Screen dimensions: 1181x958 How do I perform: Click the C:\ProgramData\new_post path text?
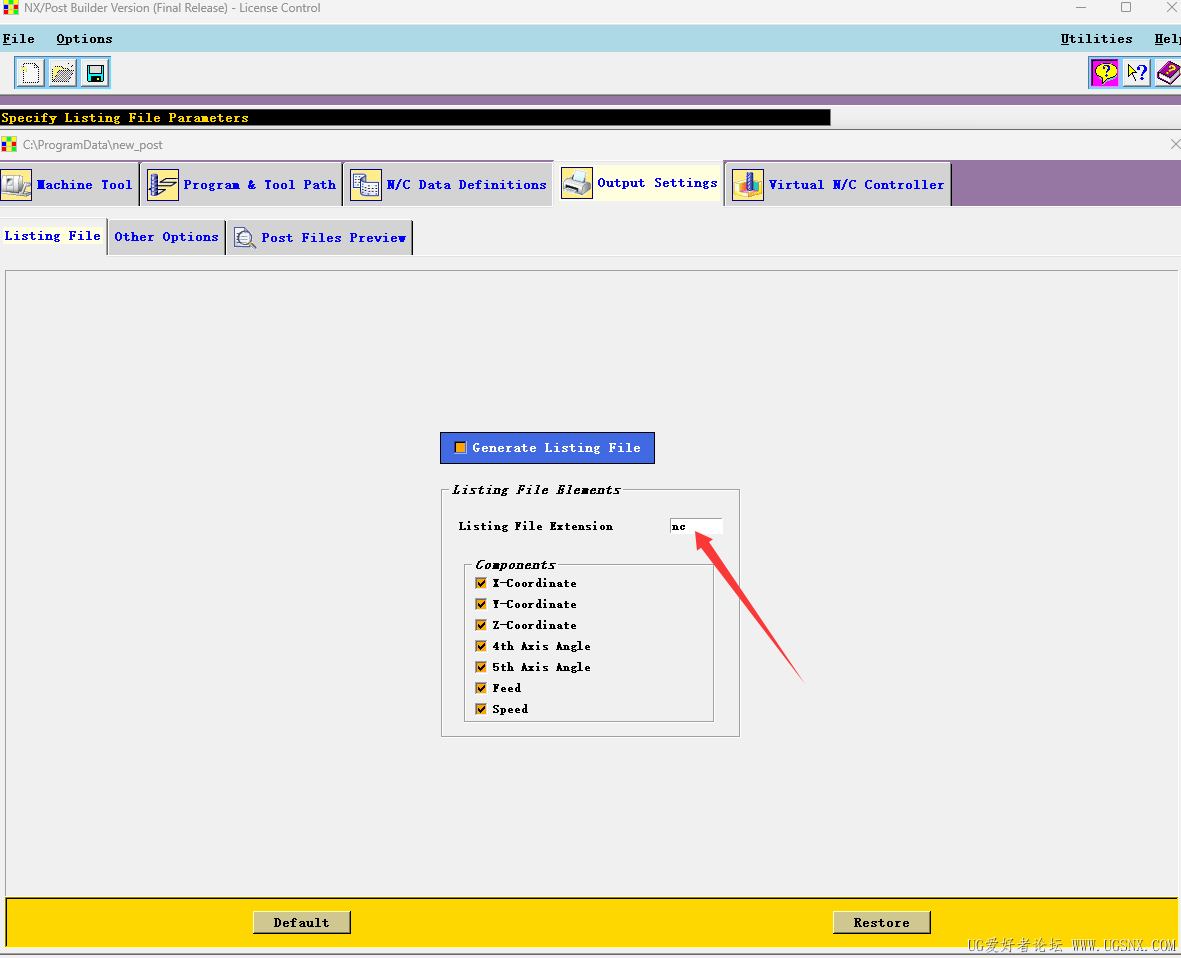click(93, 145)
